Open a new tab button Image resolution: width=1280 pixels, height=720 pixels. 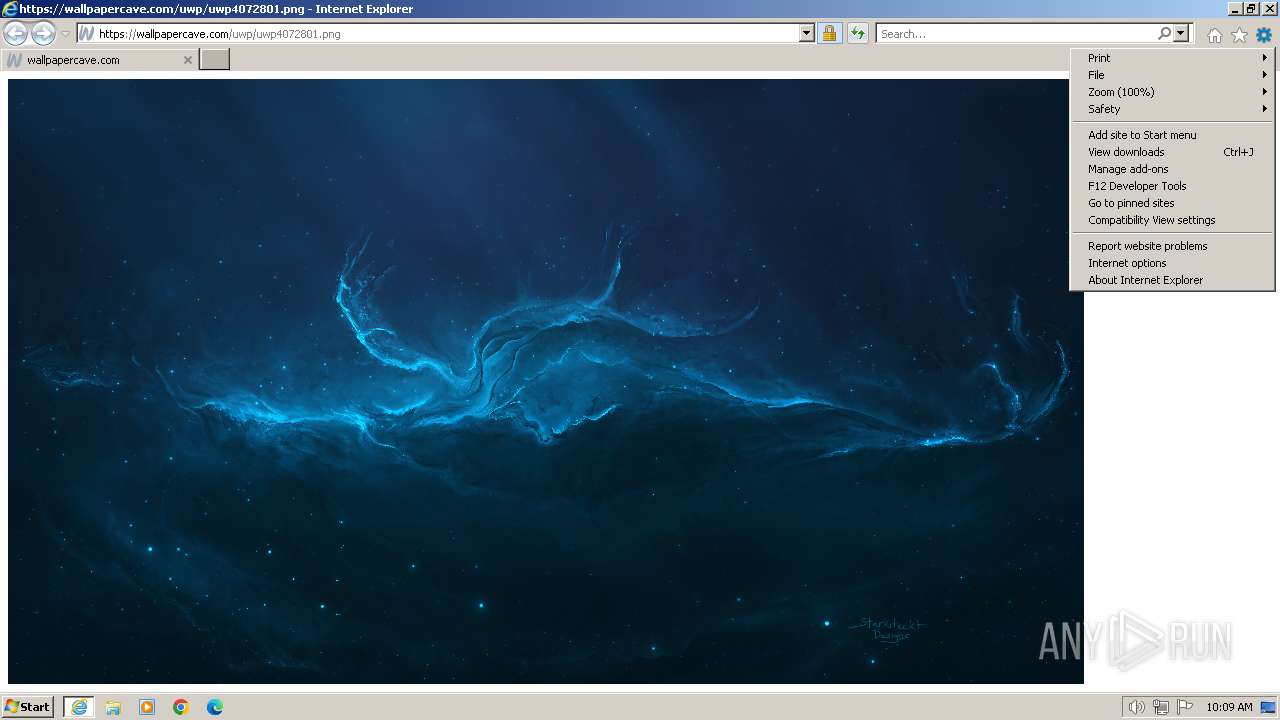coord(214,60)
